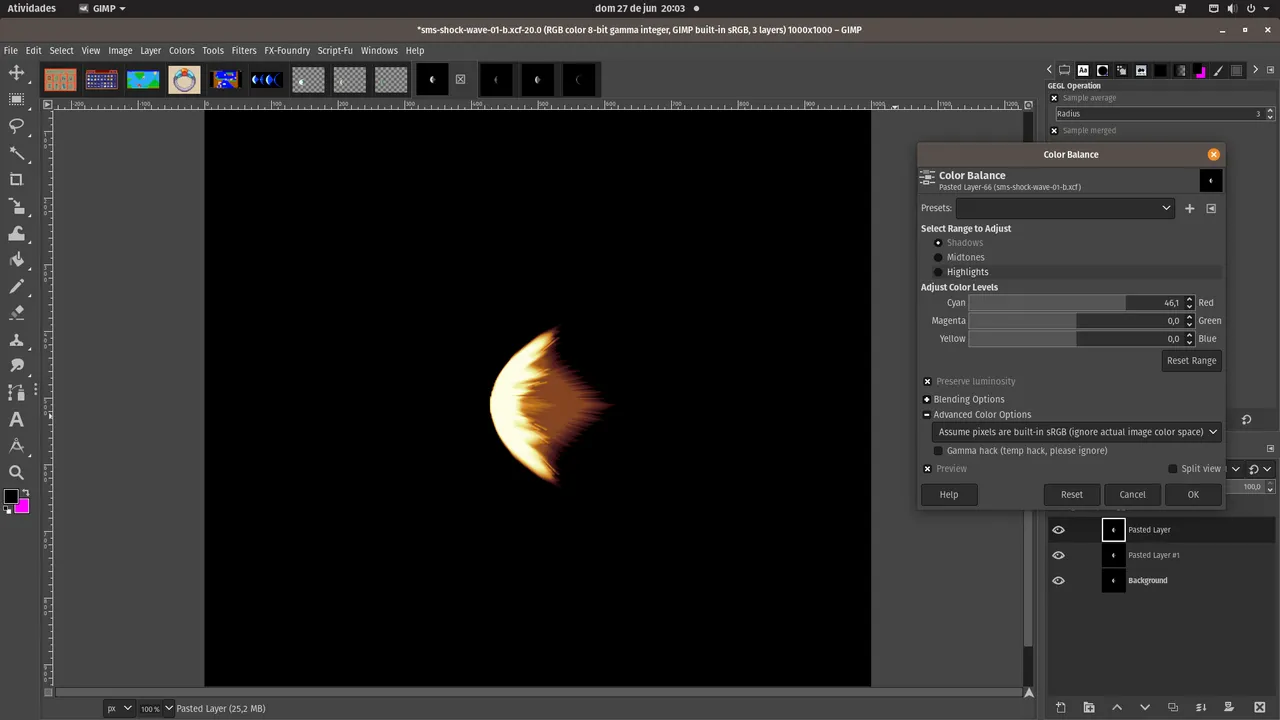Select the Measure compass tool
Image resolution: width=1280 pixels, height=720 pixels.
pos(17,446)
